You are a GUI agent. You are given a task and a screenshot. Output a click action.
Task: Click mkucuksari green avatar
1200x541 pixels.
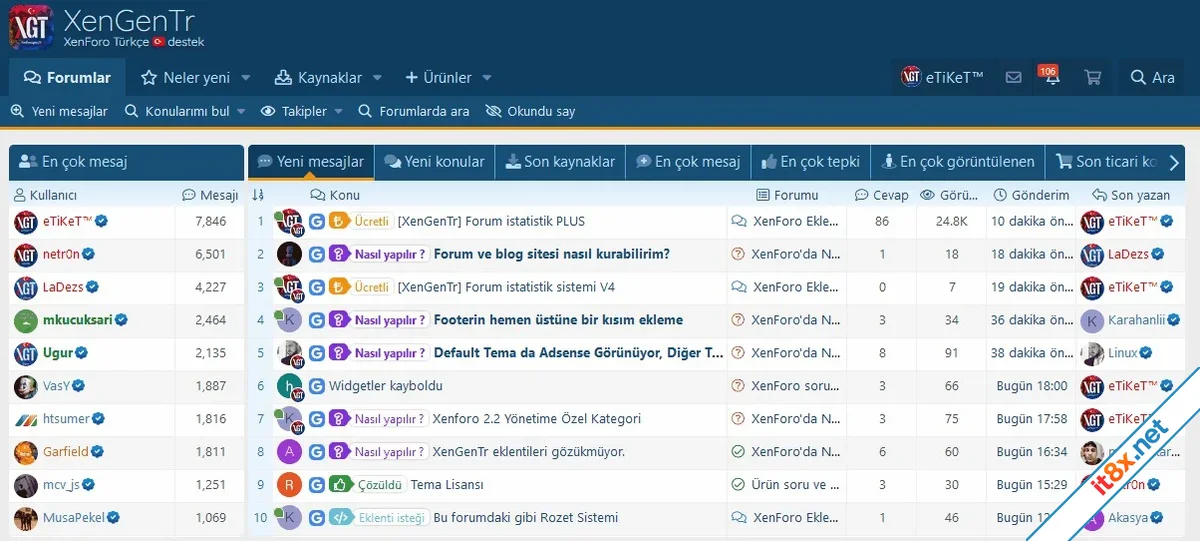click(x=26, y=320)
